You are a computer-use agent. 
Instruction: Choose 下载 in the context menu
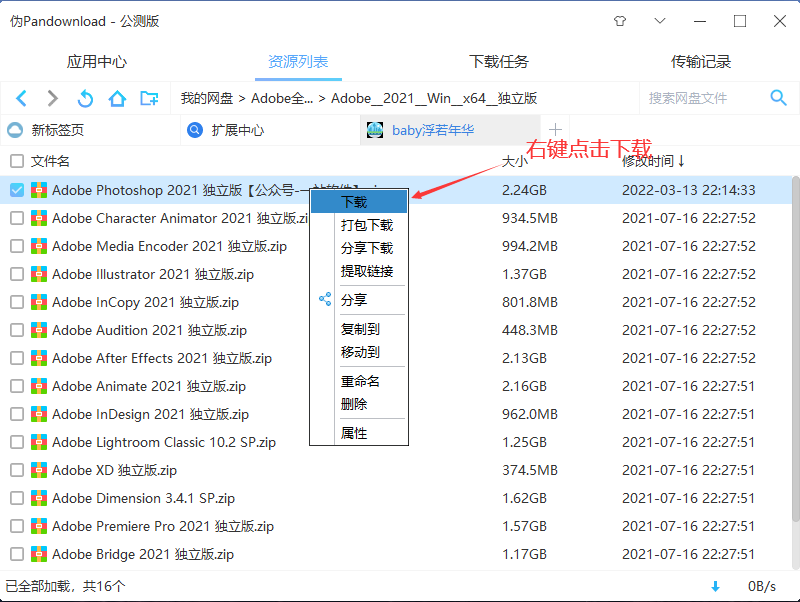click(359, 202)
